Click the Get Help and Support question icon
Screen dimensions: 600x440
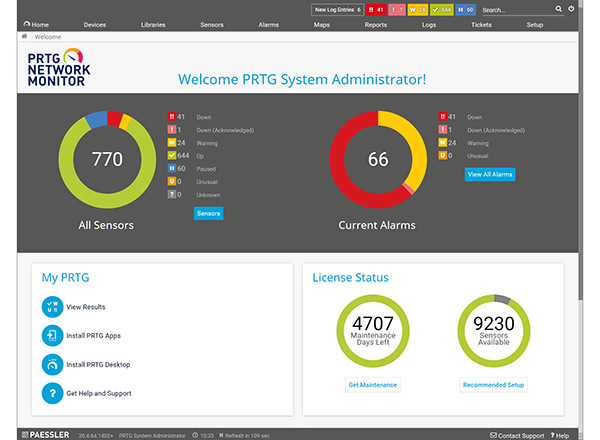tap(52, 393)
